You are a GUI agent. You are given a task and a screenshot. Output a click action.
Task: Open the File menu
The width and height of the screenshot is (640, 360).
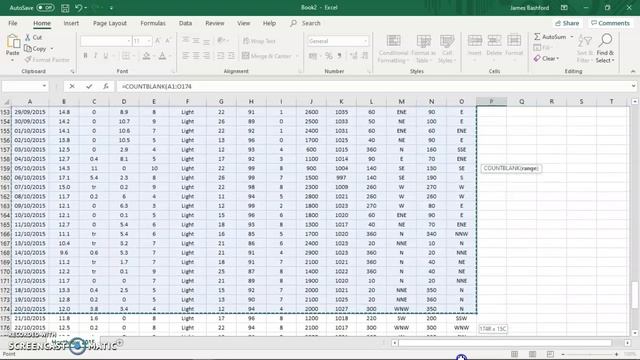pos(13,23)
